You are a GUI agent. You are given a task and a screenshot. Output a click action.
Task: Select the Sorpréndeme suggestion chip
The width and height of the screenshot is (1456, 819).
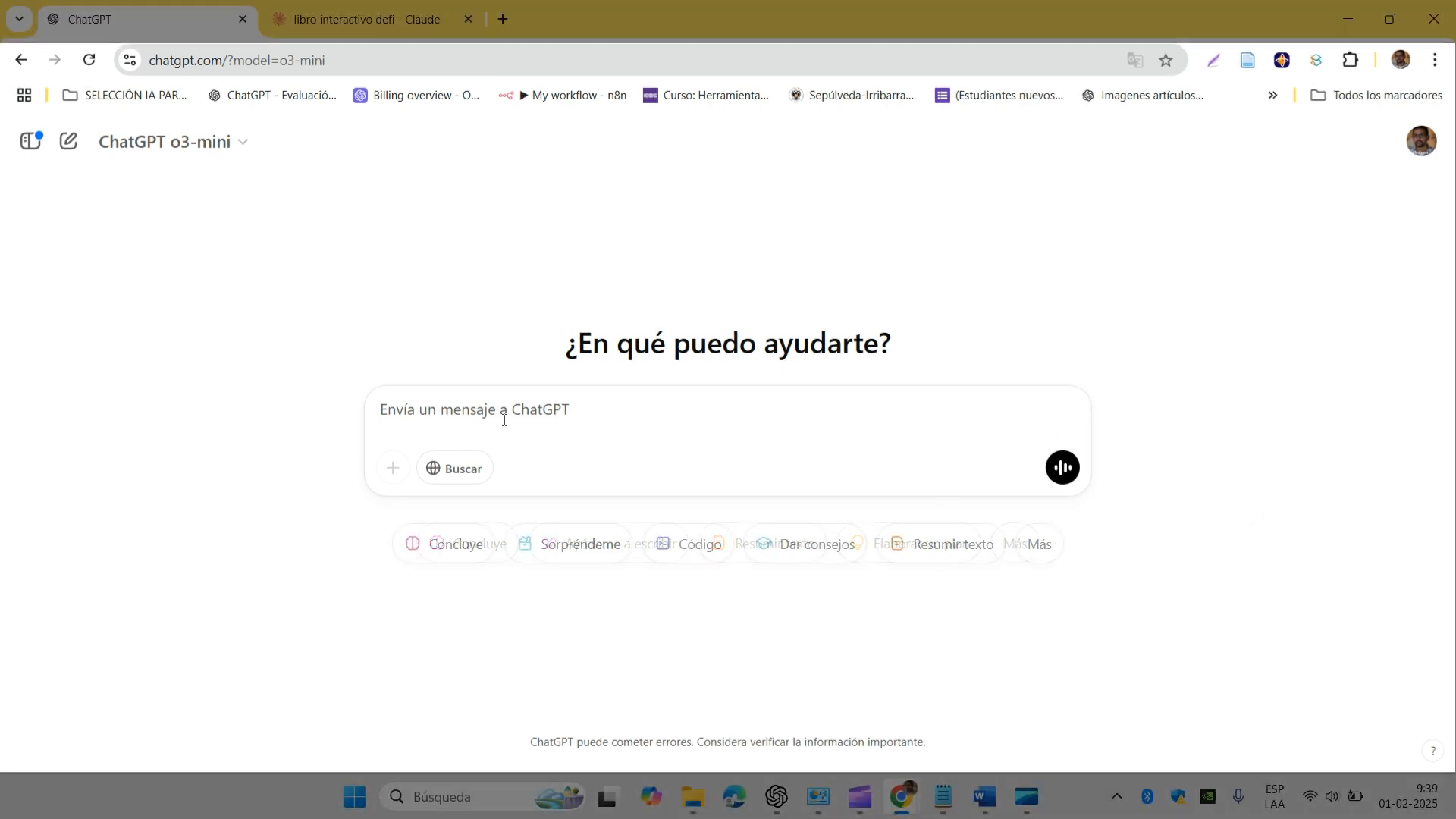coord(570,544)
